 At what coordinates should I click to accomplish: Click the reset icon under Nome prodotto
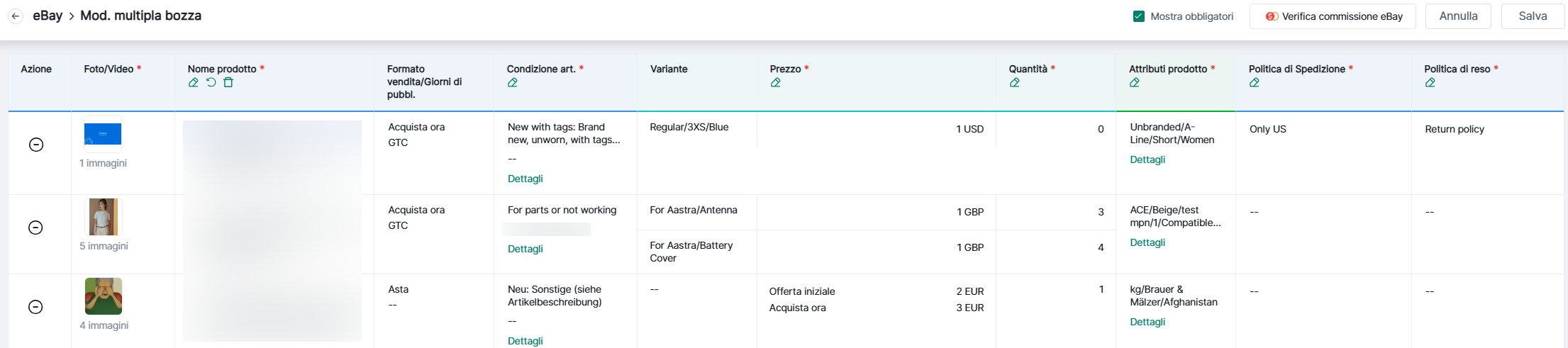(x=211, y=83)
